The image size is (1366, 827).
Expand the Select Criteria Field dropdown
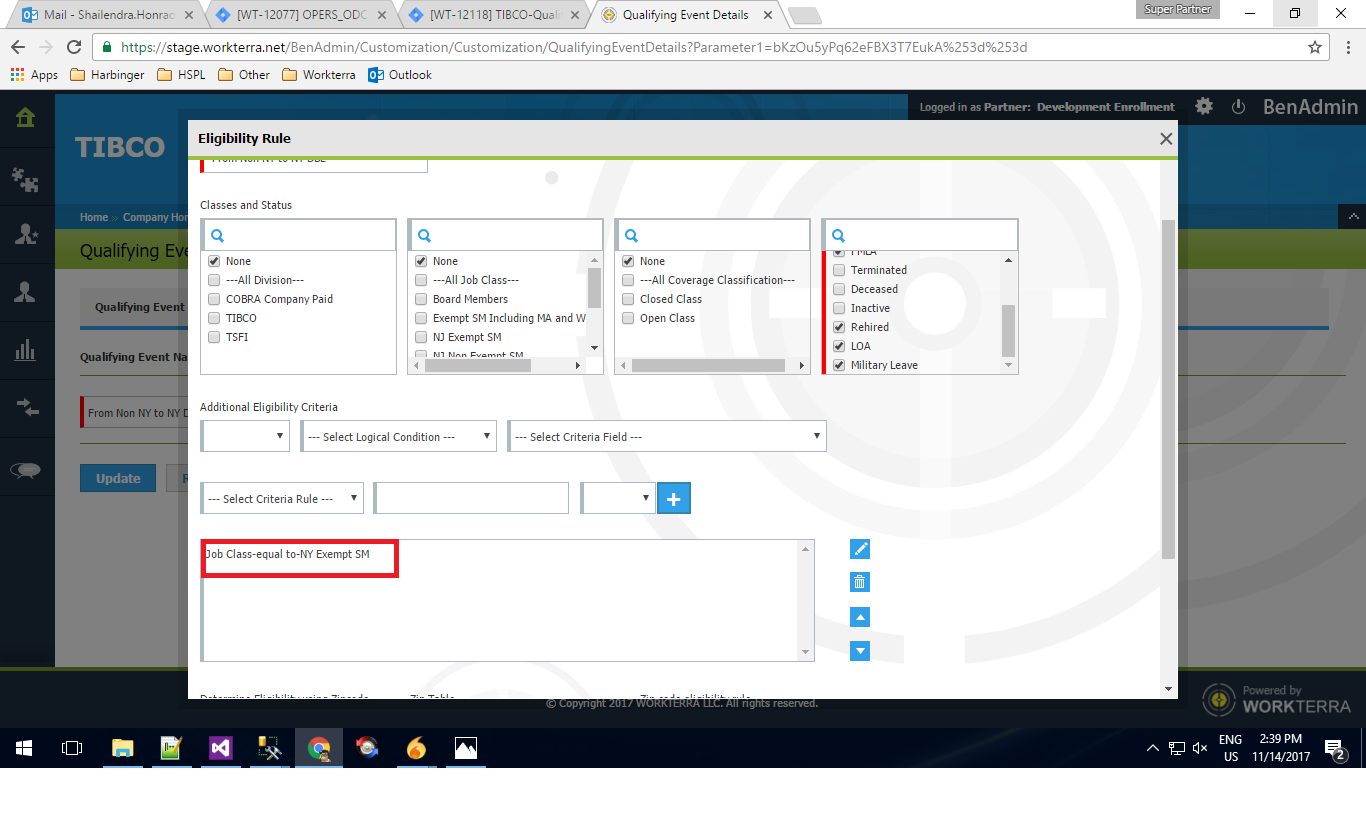667,437
